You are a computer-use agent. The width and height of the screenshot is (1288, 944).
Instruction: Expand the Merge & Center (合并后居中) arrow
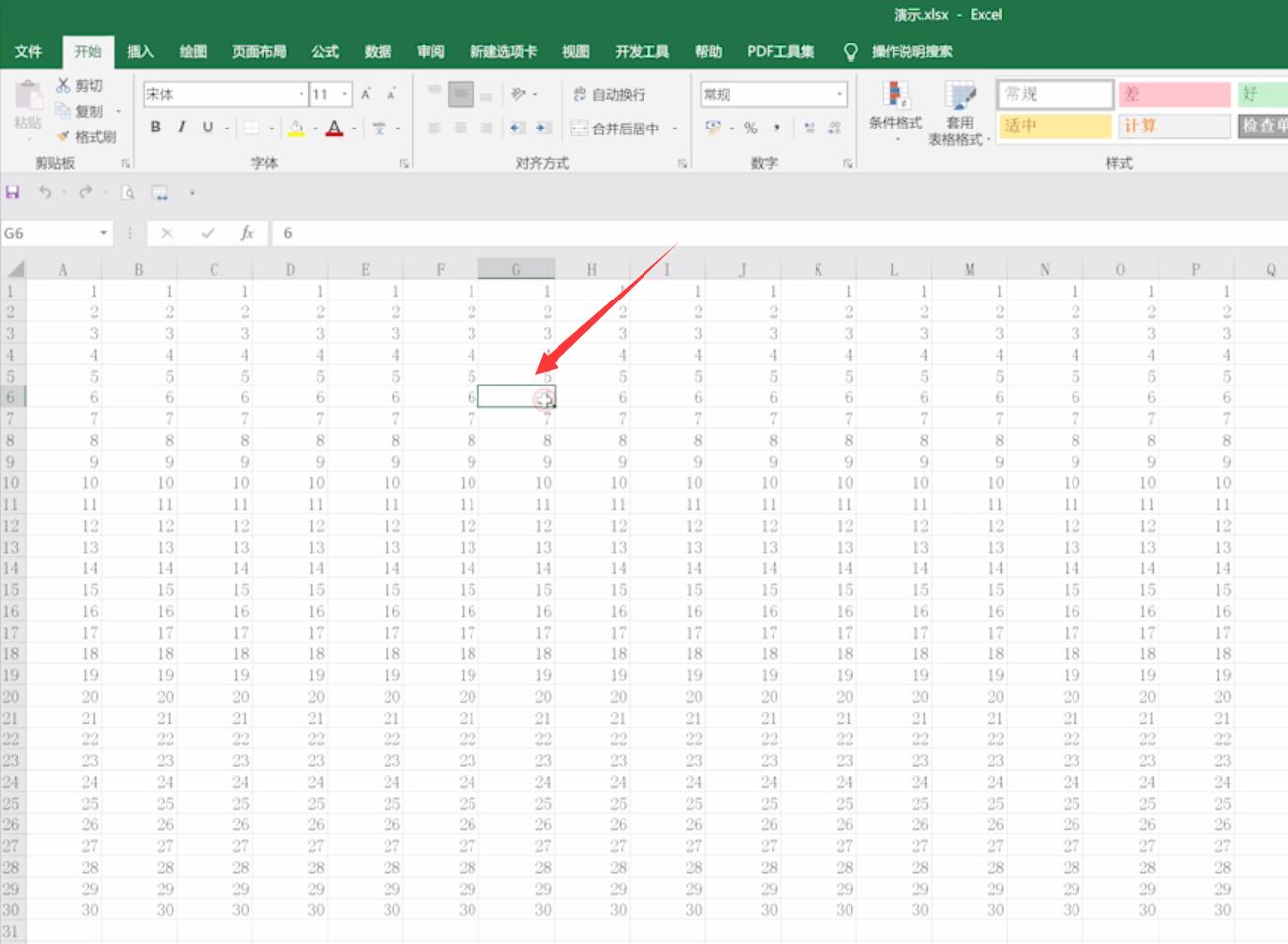tap(675, 129)
